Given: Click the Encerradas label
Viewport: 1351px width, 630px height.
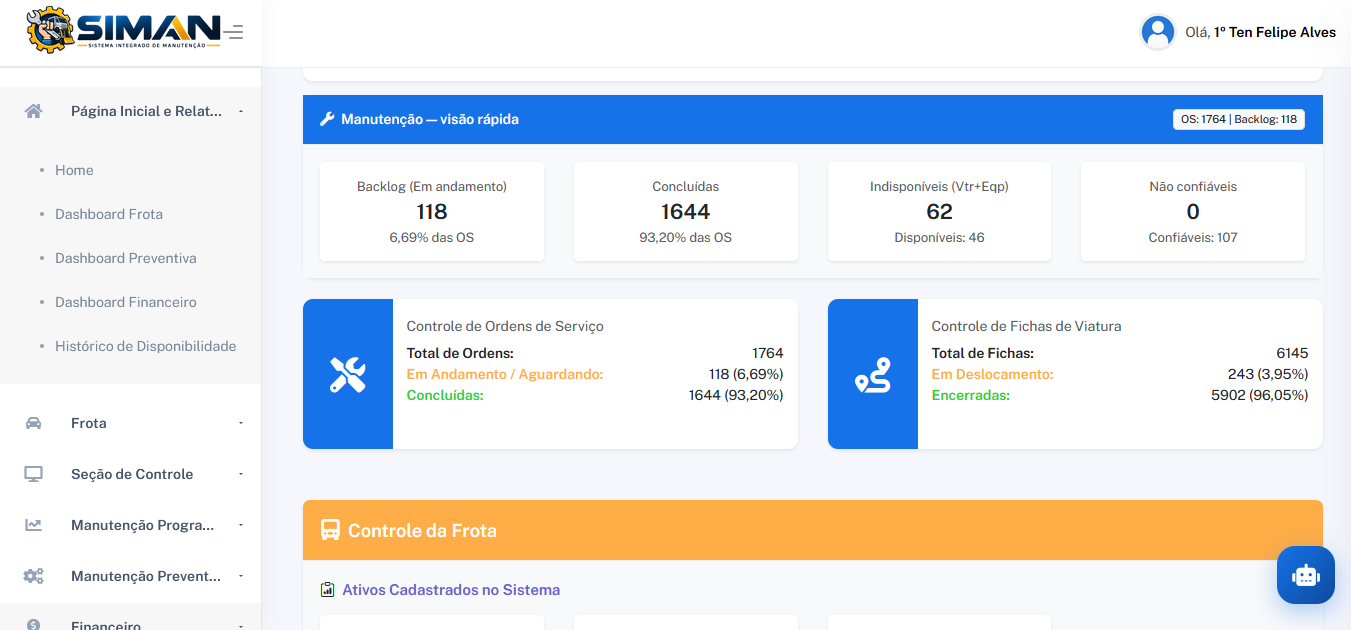Looking at the screenshot, I should 970,395.
